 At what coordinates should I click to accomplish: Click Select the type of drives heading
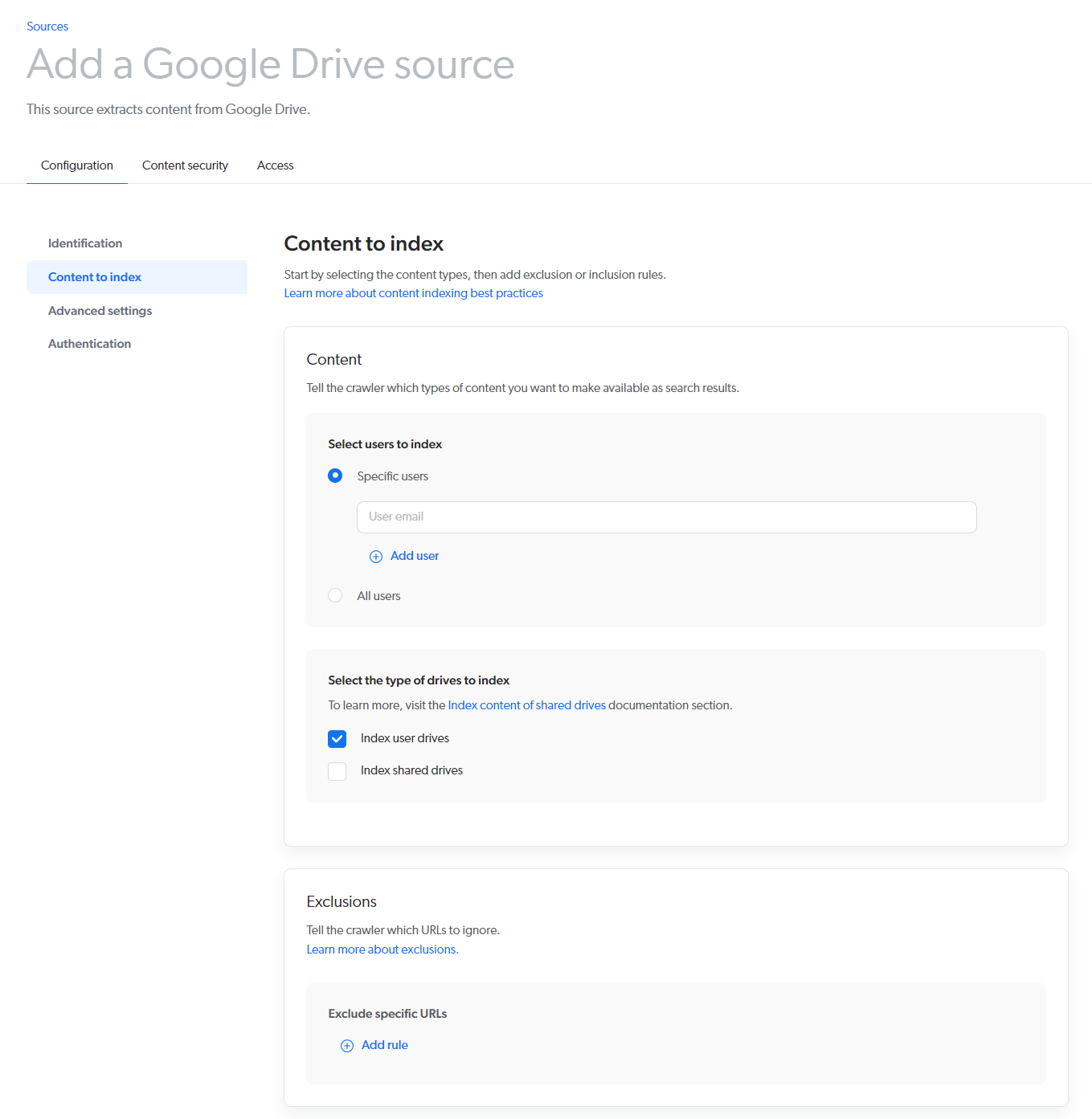point(419,680)
